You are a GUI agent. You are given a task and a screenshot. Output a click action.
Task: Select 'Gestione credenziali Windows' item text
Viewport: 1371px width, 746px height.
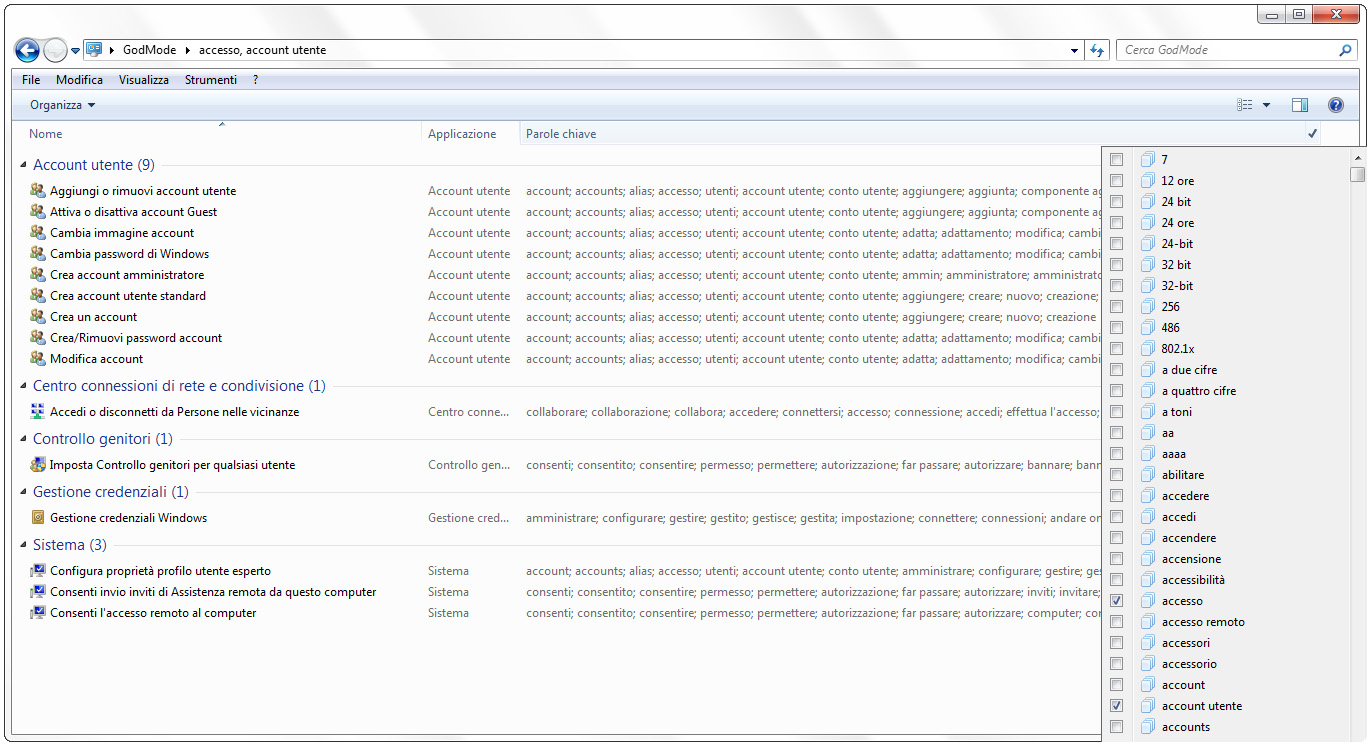click(x=129, y=518)
